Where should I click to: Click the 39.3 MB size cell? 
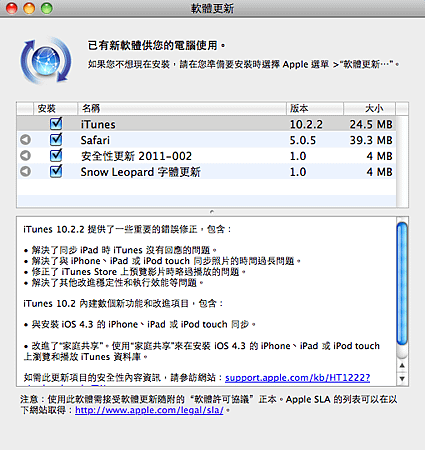point(371,140)
